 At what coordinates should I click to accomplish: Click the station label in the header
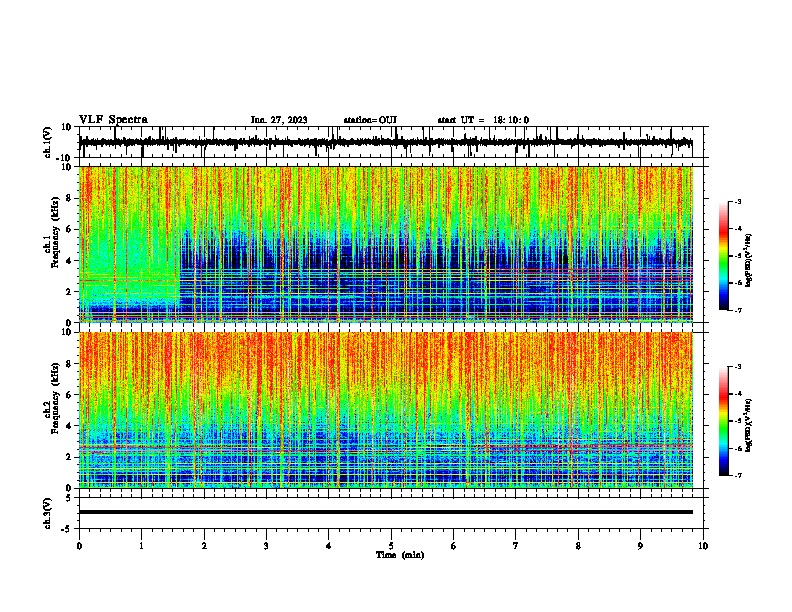370,120
